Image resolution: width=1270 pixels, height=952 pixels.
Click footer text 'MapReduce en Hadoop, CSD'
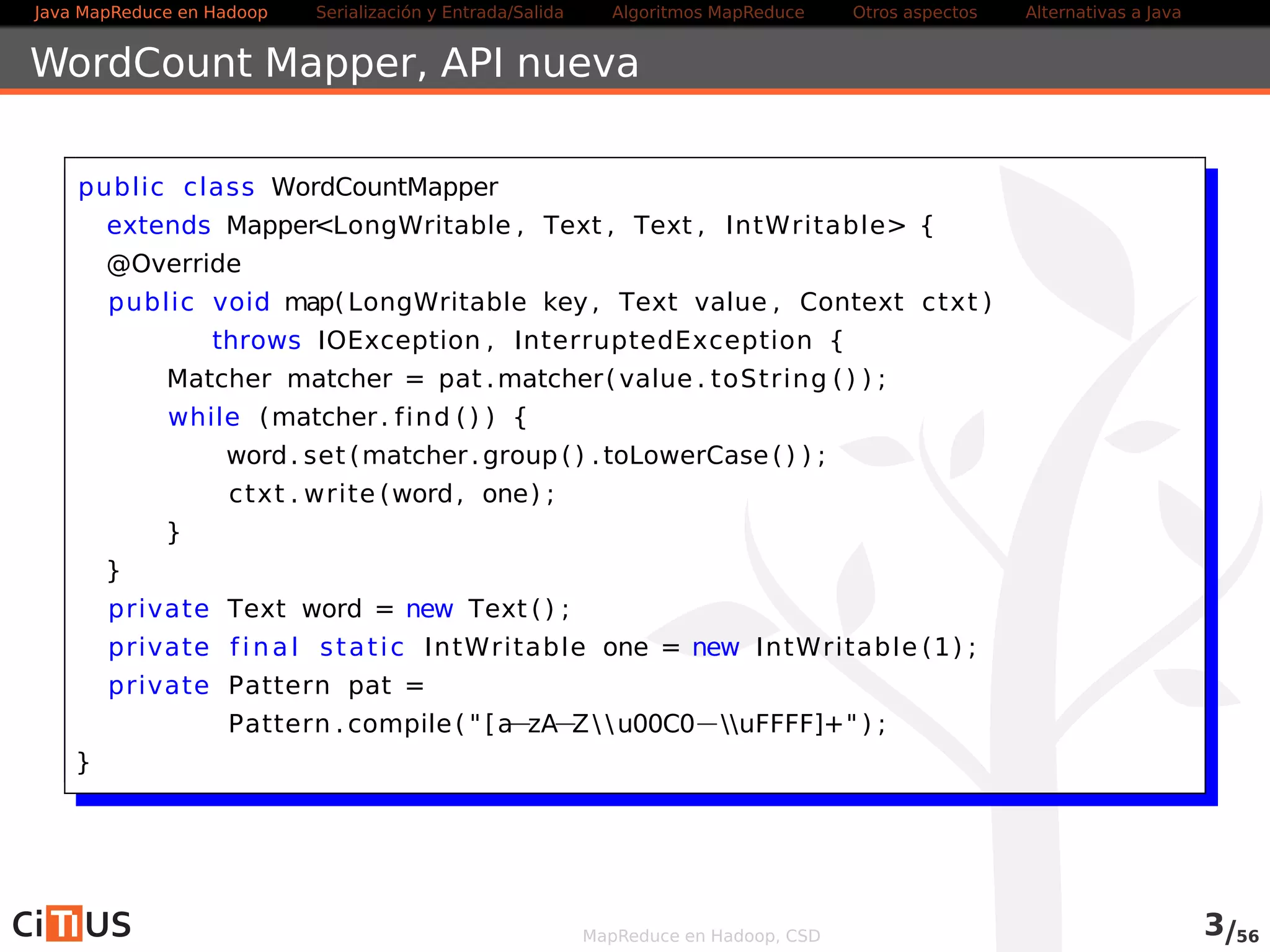(x=701, y=936)
